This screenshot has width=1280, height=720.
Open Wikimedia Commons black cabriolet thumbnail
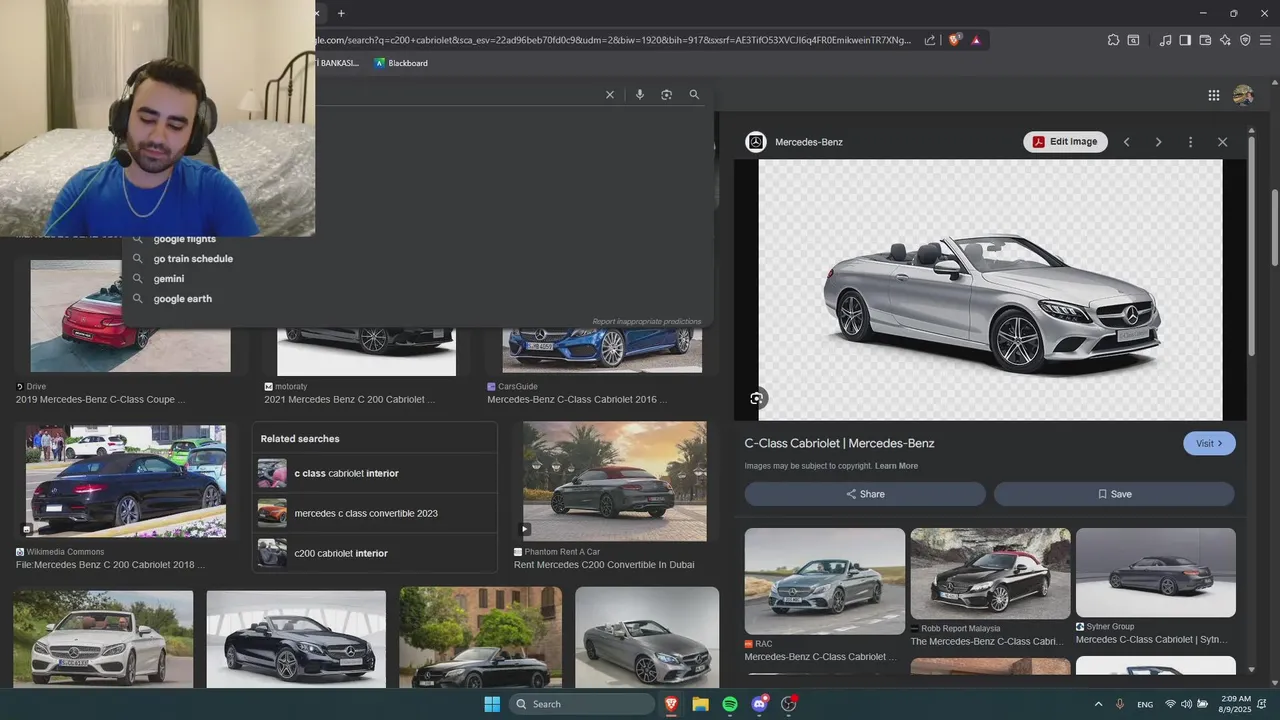pyautogui.click(x=126, y=481)
